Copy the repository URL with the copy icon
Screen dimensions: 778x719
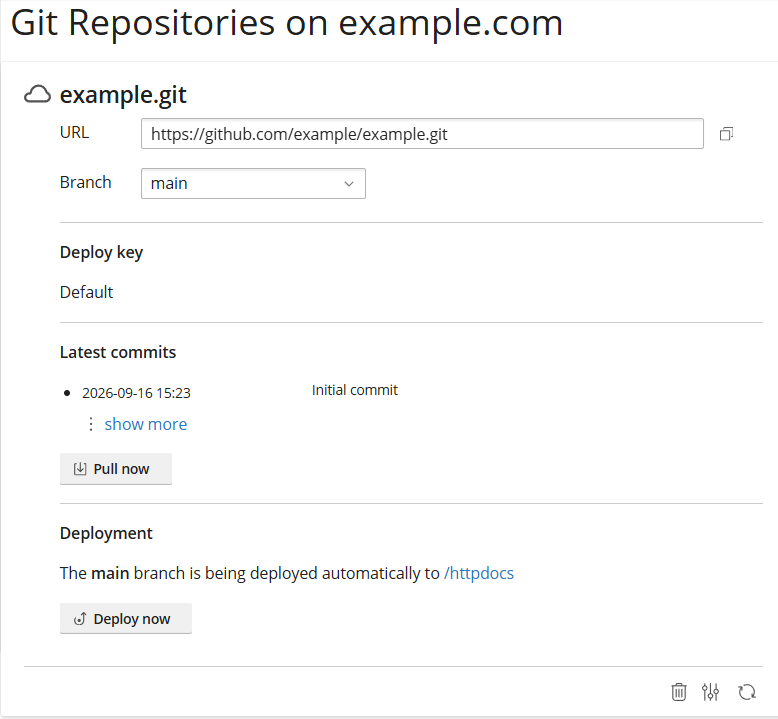point(726,134)
